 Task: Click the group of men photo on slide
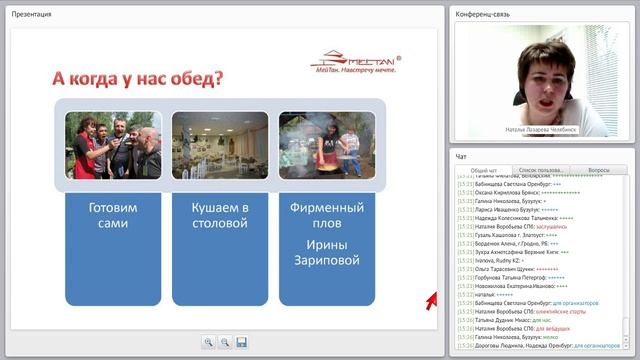coord(113,145)
